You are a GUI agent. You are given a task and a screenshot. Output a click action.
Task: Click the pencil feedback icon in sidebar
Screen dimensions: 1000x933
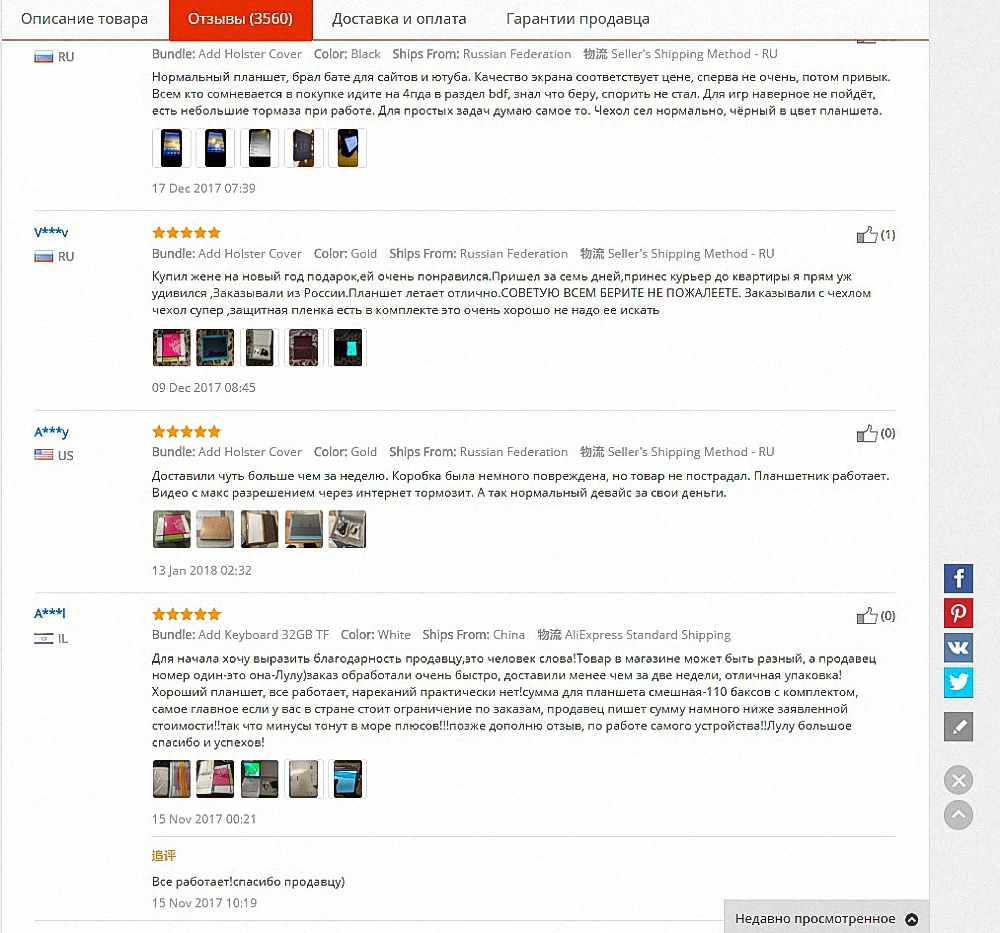click(958, 726)
